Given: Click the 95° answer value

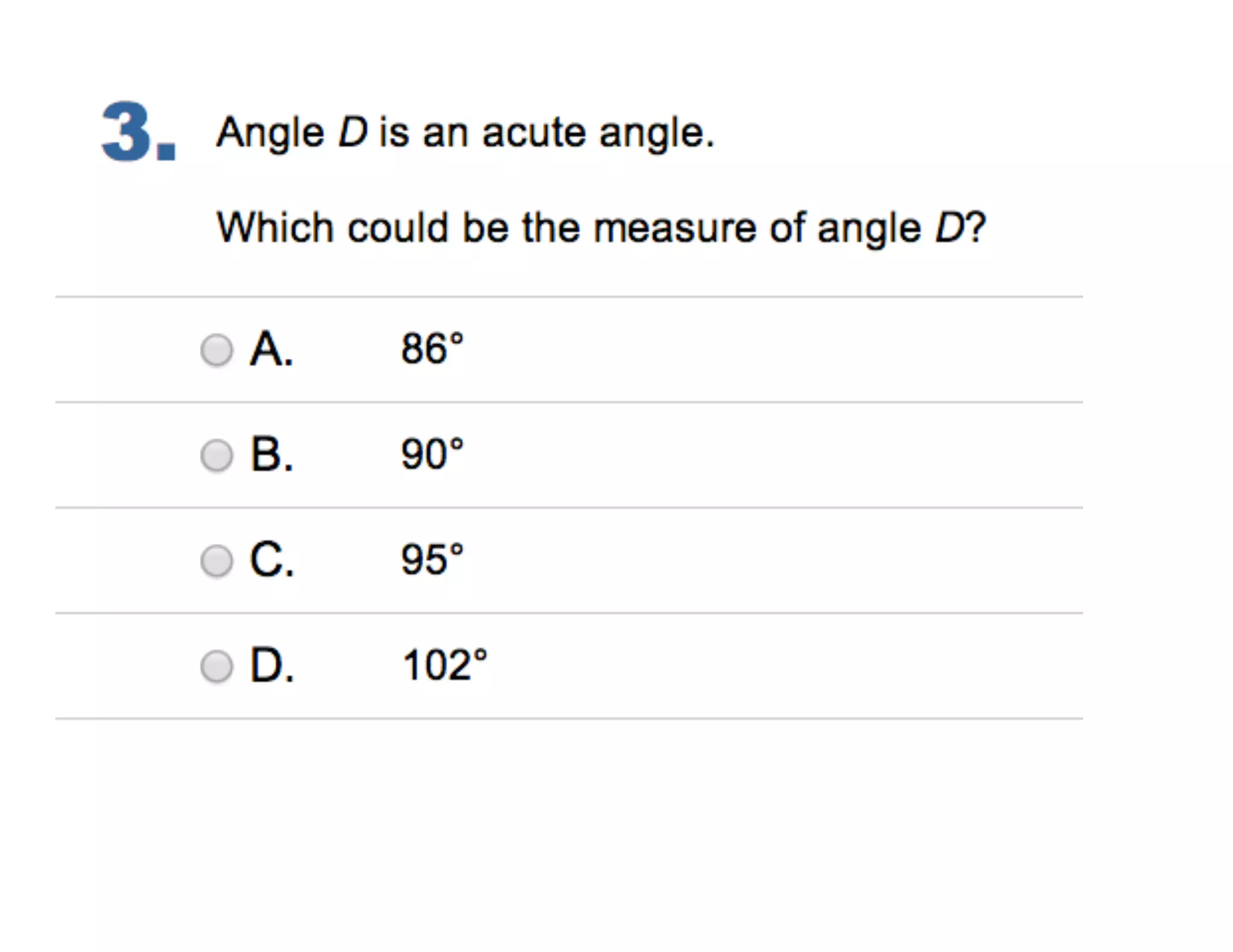Looking at the screenshot, I should 432,560.
